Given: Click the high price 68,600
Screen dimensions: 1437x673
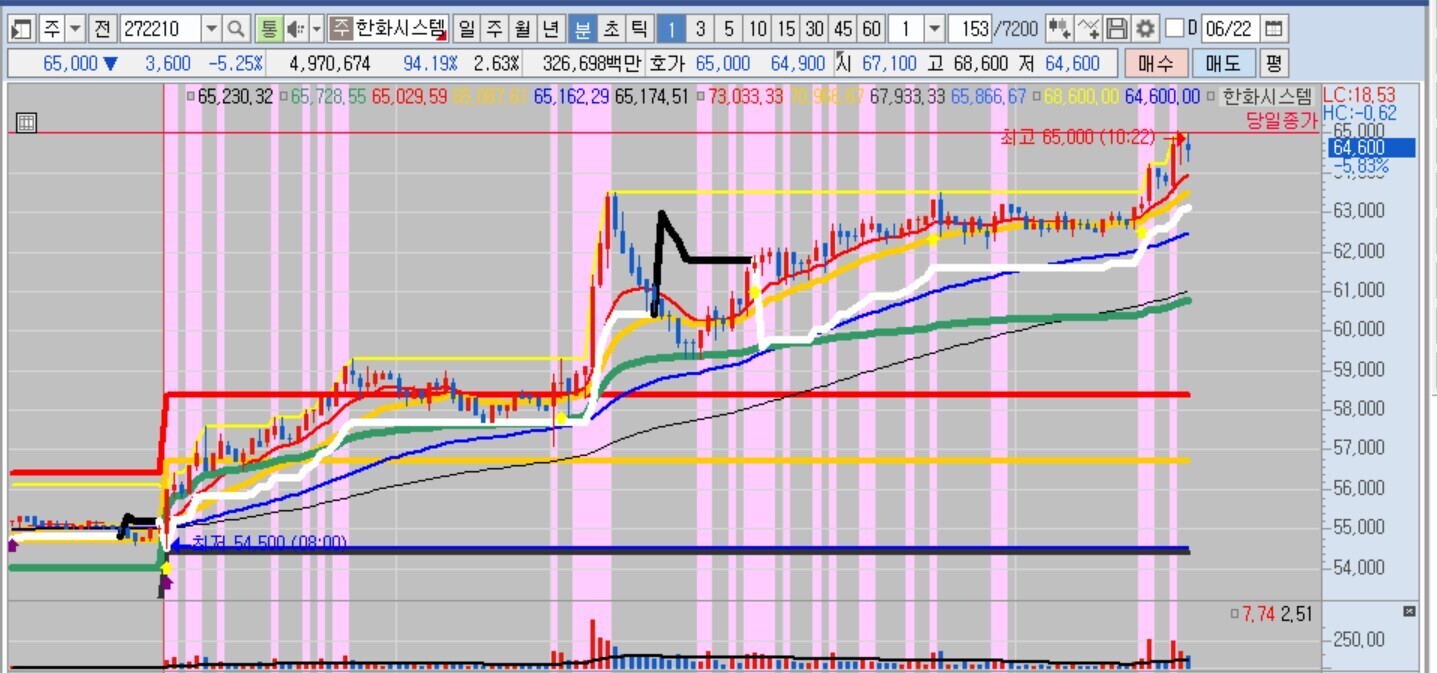Looking at the screenshot, I should tap(981, 64).
